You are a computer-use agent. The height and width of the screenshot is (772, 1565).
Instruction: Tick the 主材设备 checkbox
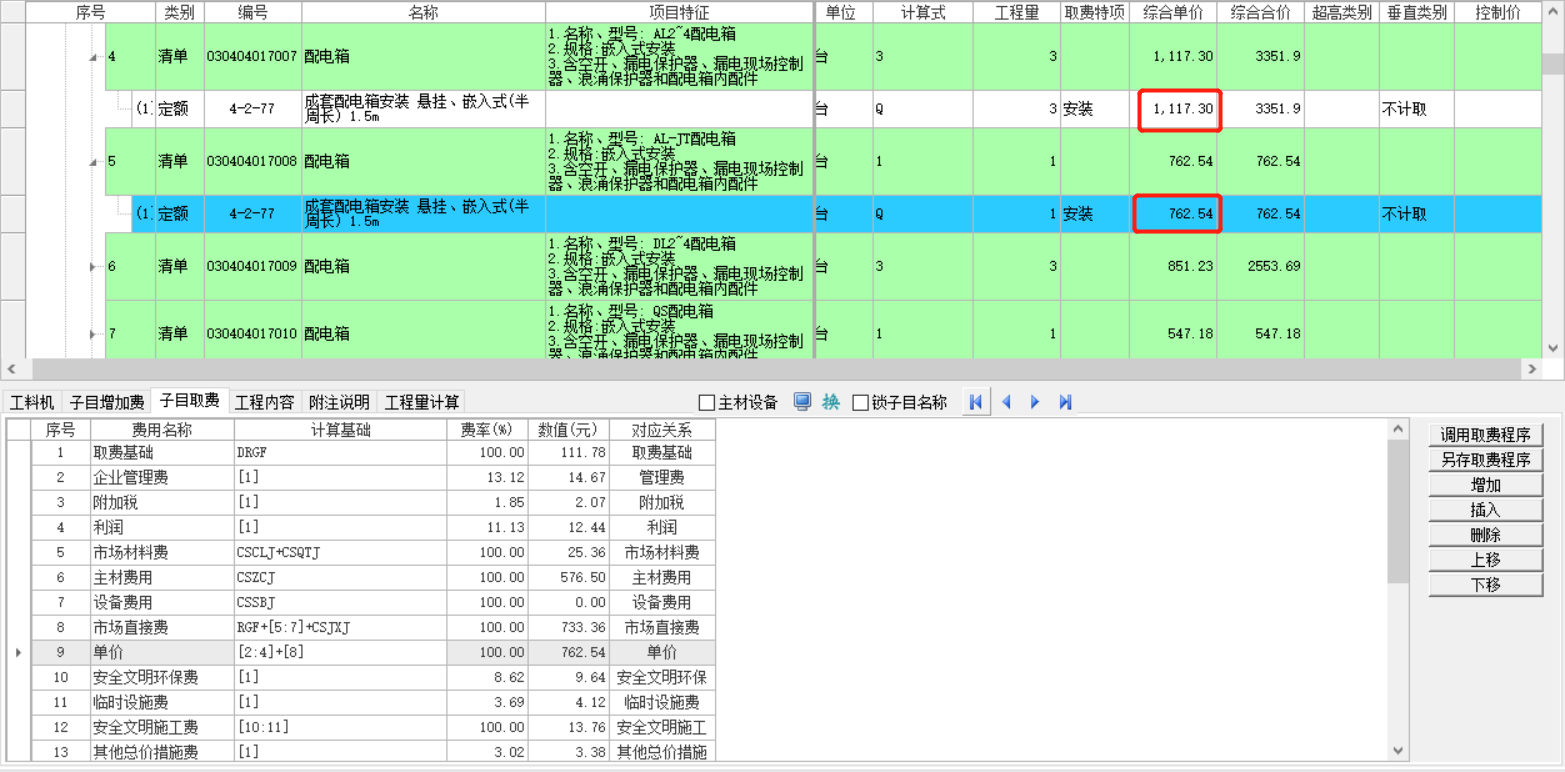pyautogui.click(x=707, y=403)
